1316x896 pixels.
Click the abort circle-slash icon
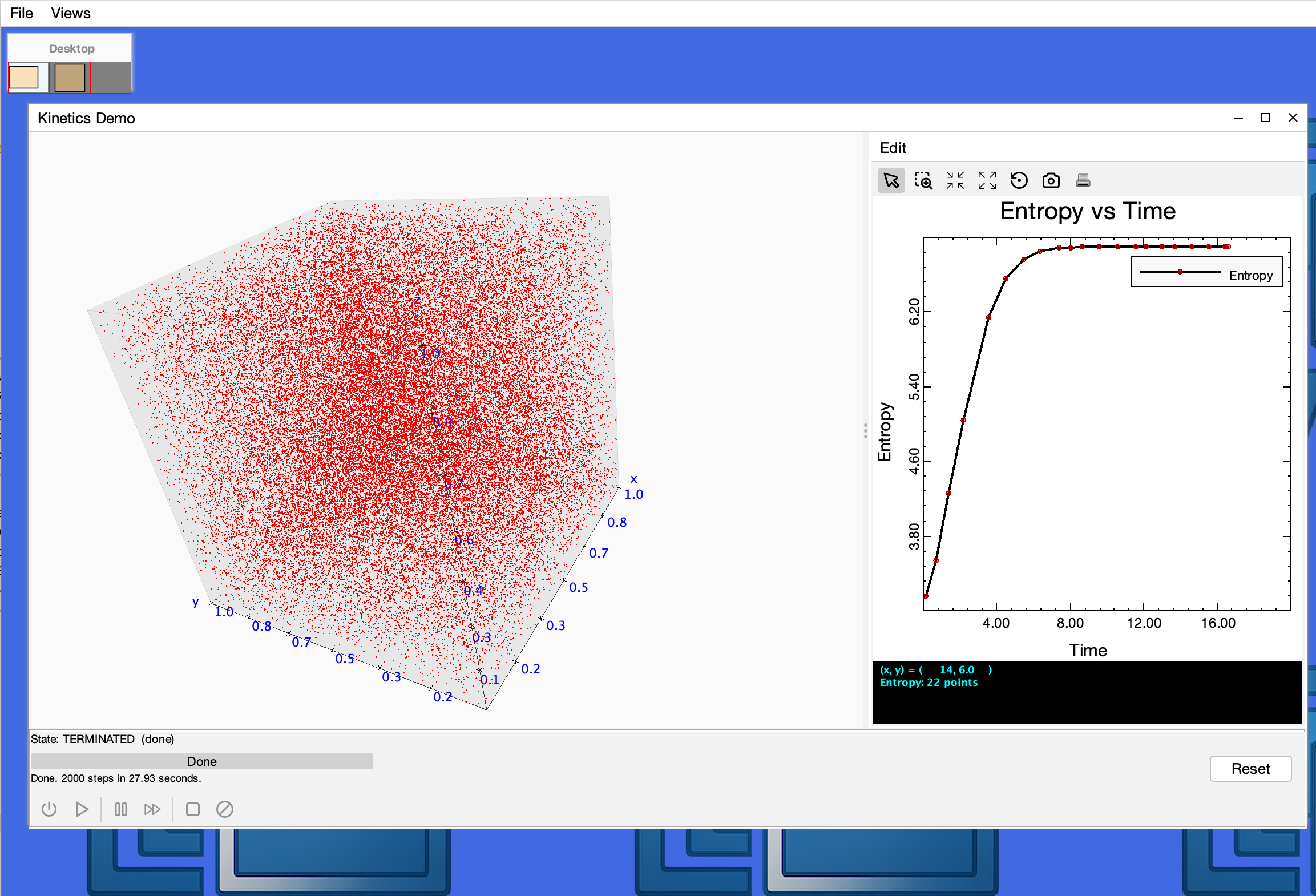[x=225, y=809]
